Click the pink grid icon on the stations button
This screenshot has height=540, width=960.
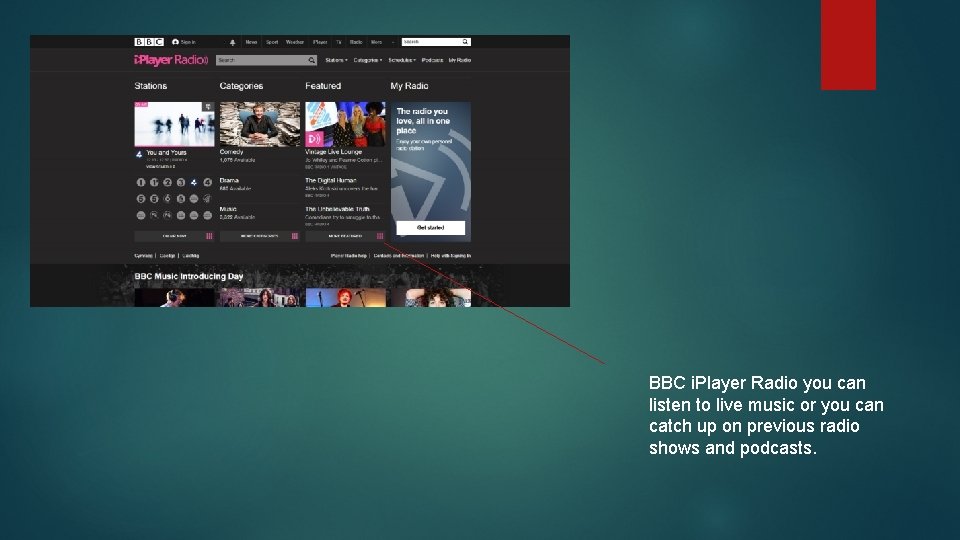coord(209,236)
